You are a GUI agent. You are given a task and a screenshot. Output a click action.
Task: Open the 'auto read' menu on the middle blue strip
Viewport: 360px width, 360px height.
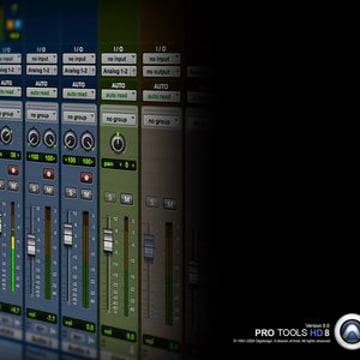42,92
